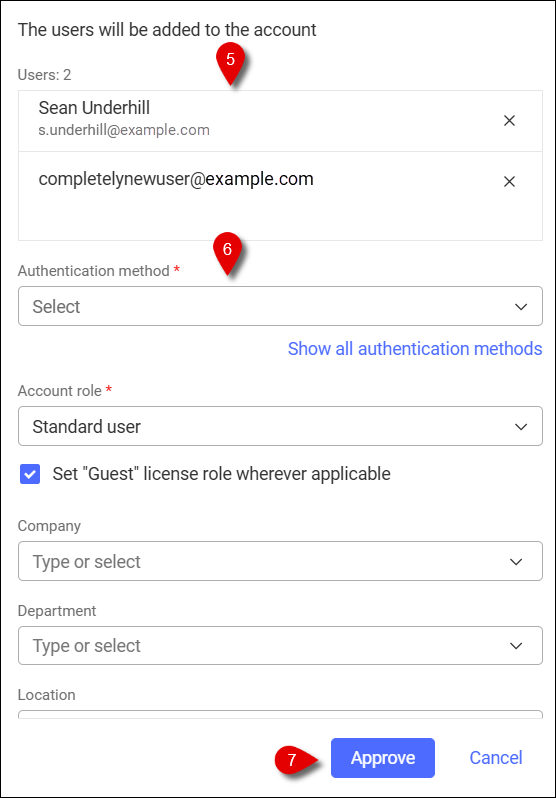Approve adding the users

point(383,758)
